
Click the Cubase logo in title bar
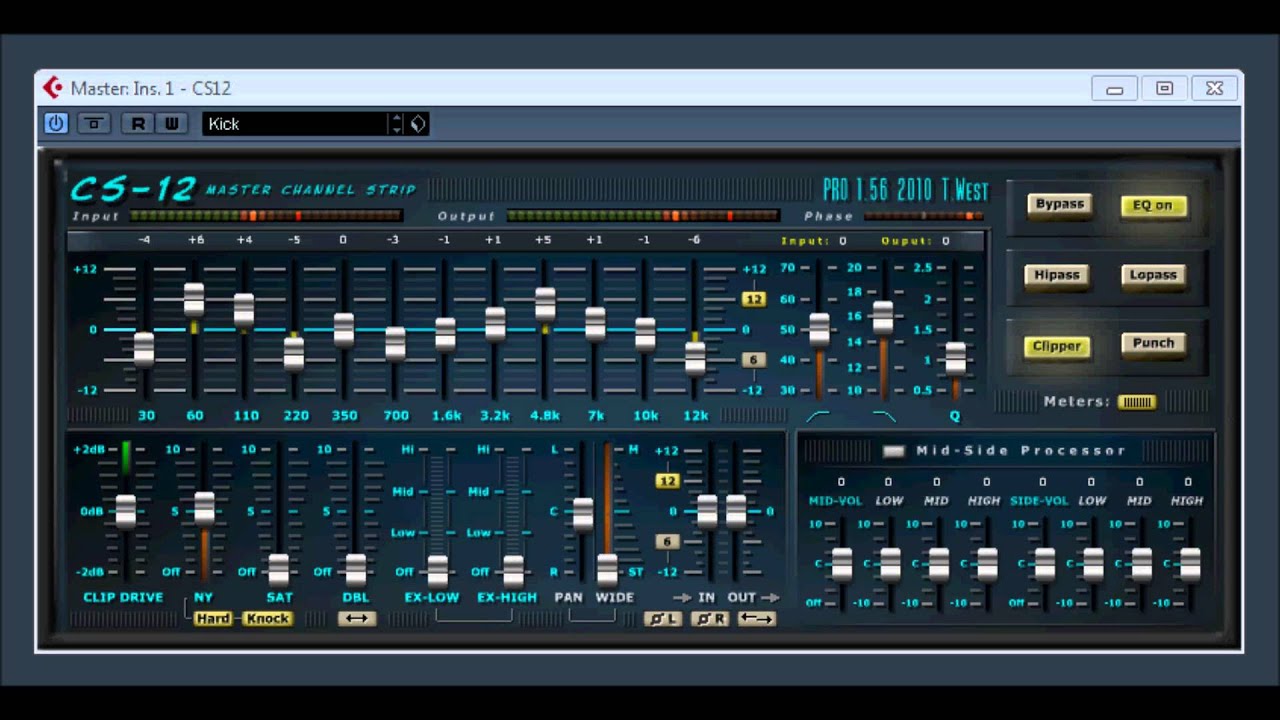[53, 88]
